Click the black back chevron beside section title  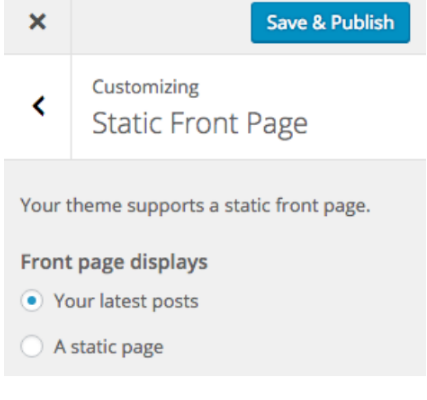click(39, 106)
